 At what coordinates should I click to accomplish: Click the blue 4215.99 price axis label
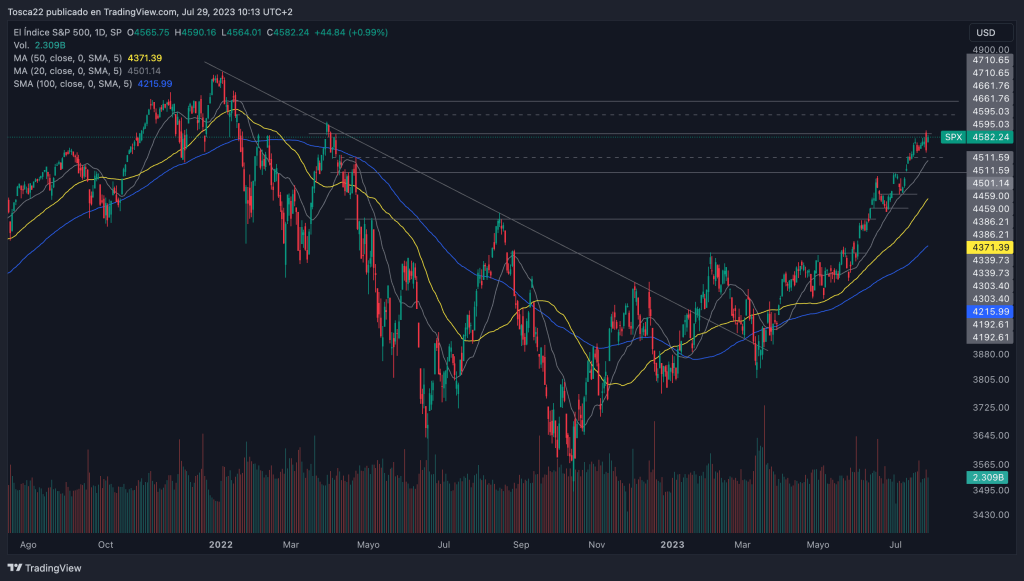point(988,312)
